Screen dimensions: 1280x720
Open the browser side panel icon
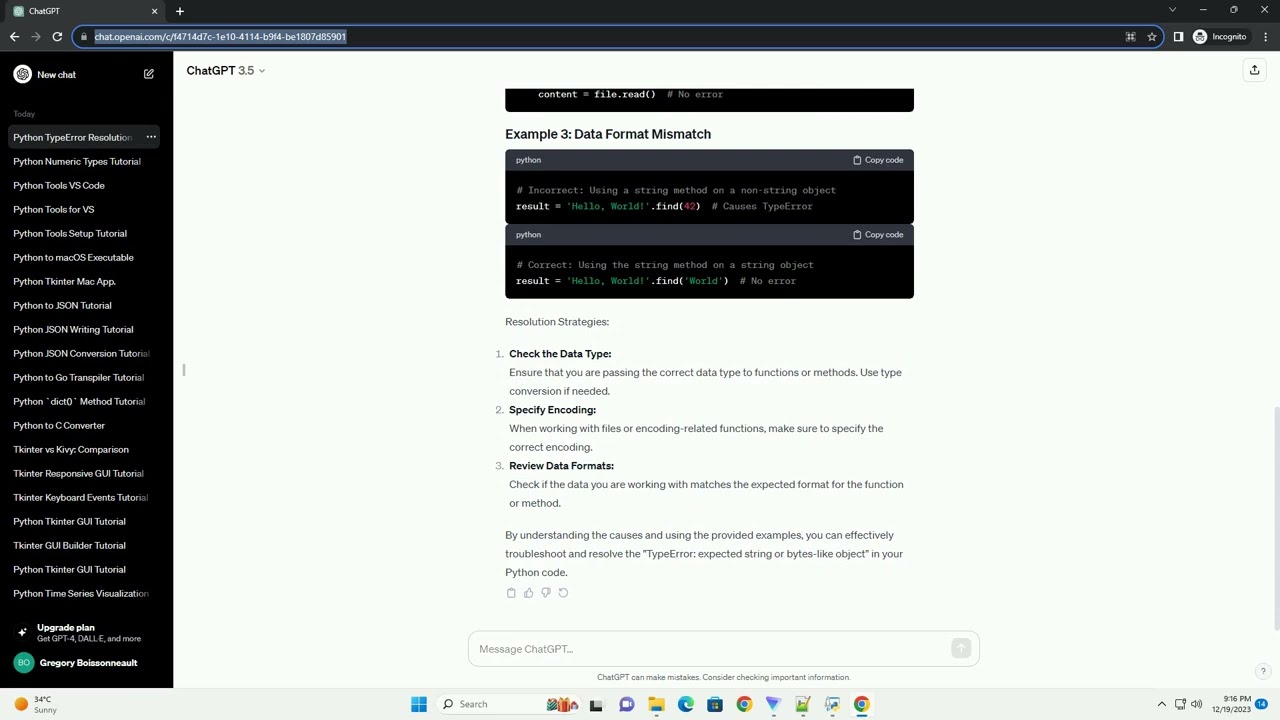click(x=1178, y=37)
